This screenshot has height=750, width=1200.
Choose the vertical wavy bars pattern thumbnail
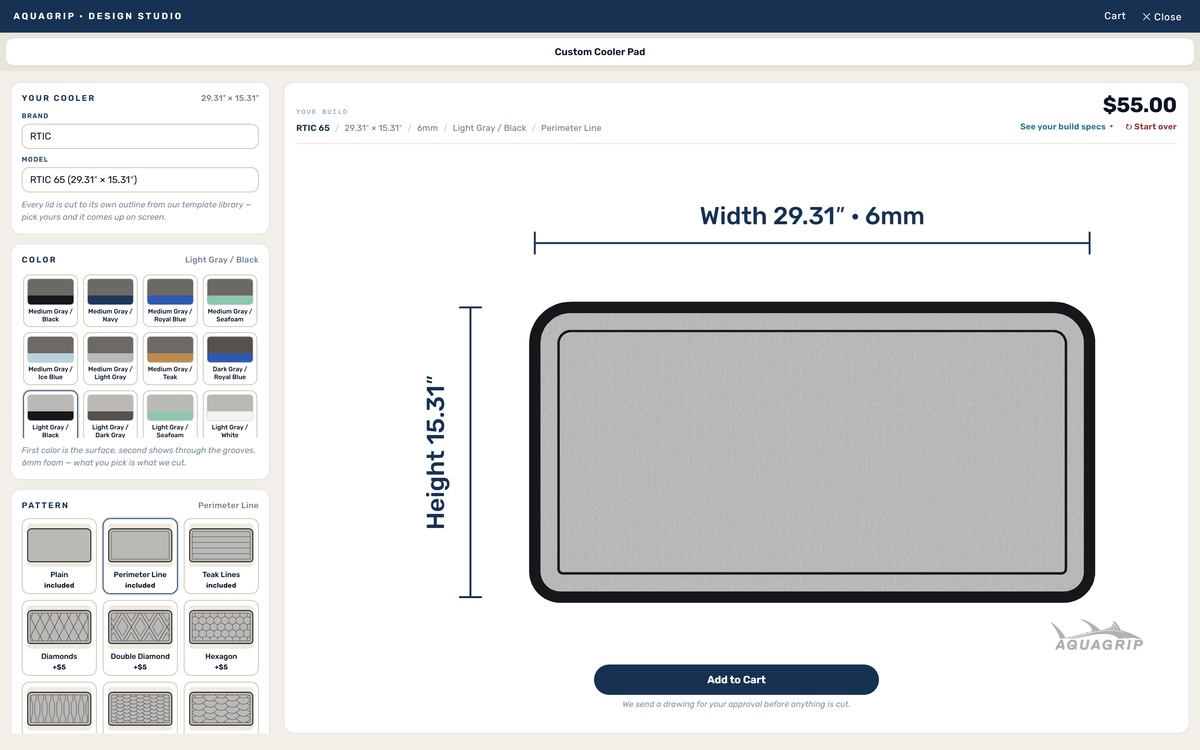pyautogui.click(x=59, y=707)
